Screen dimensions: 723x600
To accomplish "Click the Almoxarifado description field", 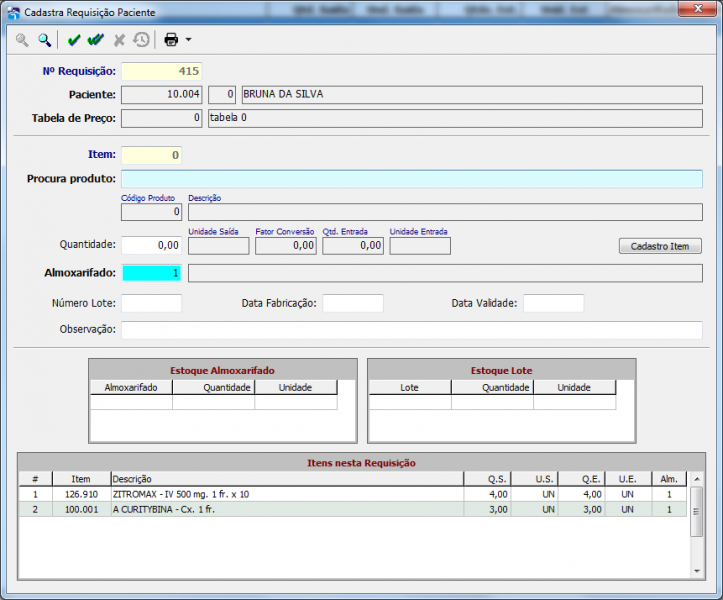I will pos(445,273).
